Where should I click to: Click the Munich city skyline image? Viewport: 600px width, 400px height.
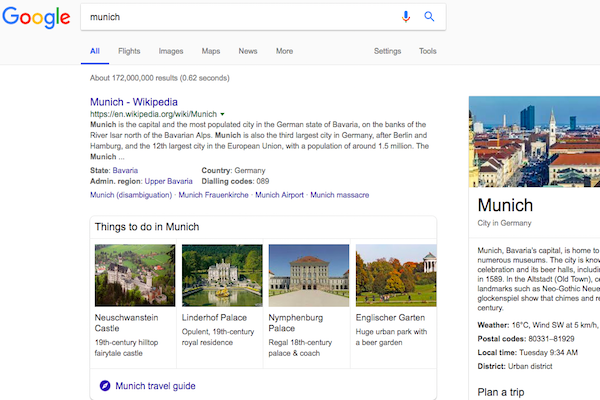[535, 142]
